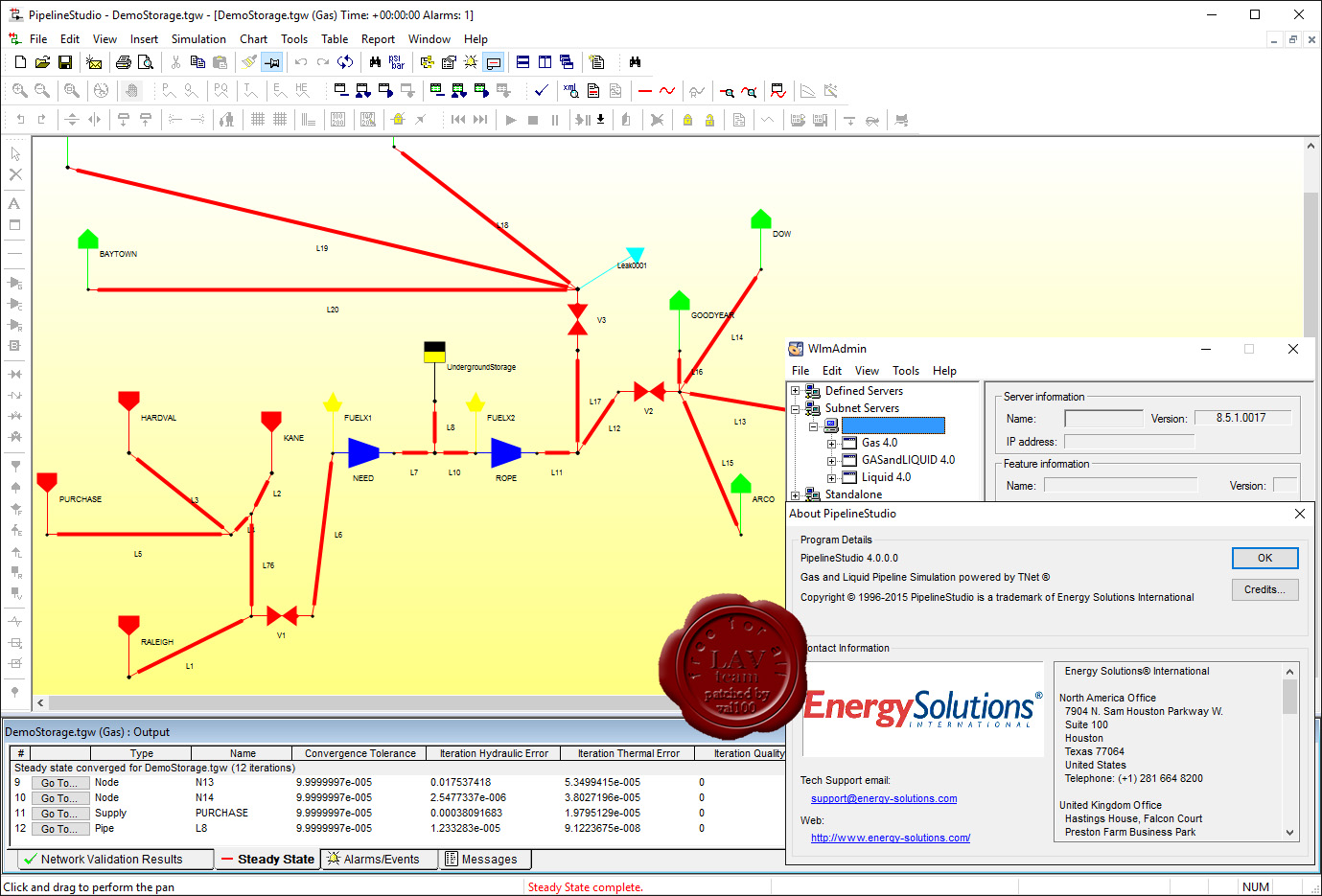Select the NEED compressor on the network
Screen dimensions: 1322x896
pyautogui.click(x=363, y=452)
